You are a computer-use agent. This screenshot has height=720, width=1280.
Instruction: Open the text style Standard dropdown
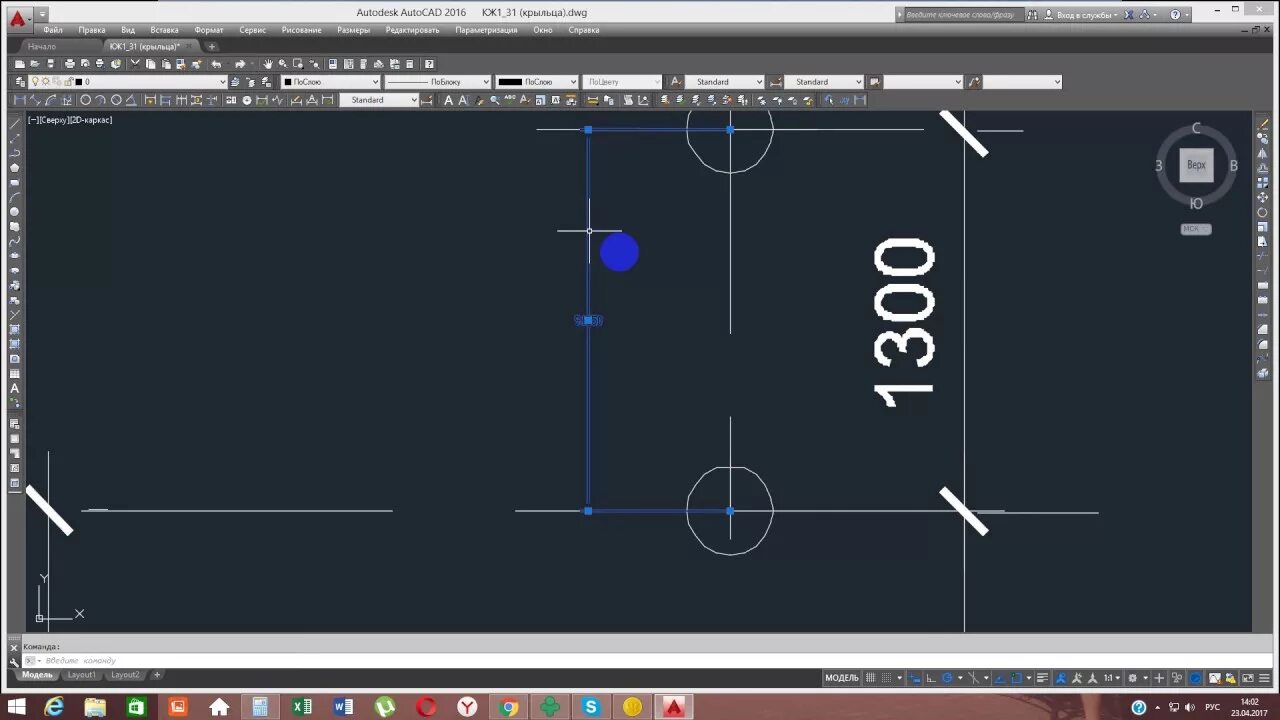click(724, 81)
